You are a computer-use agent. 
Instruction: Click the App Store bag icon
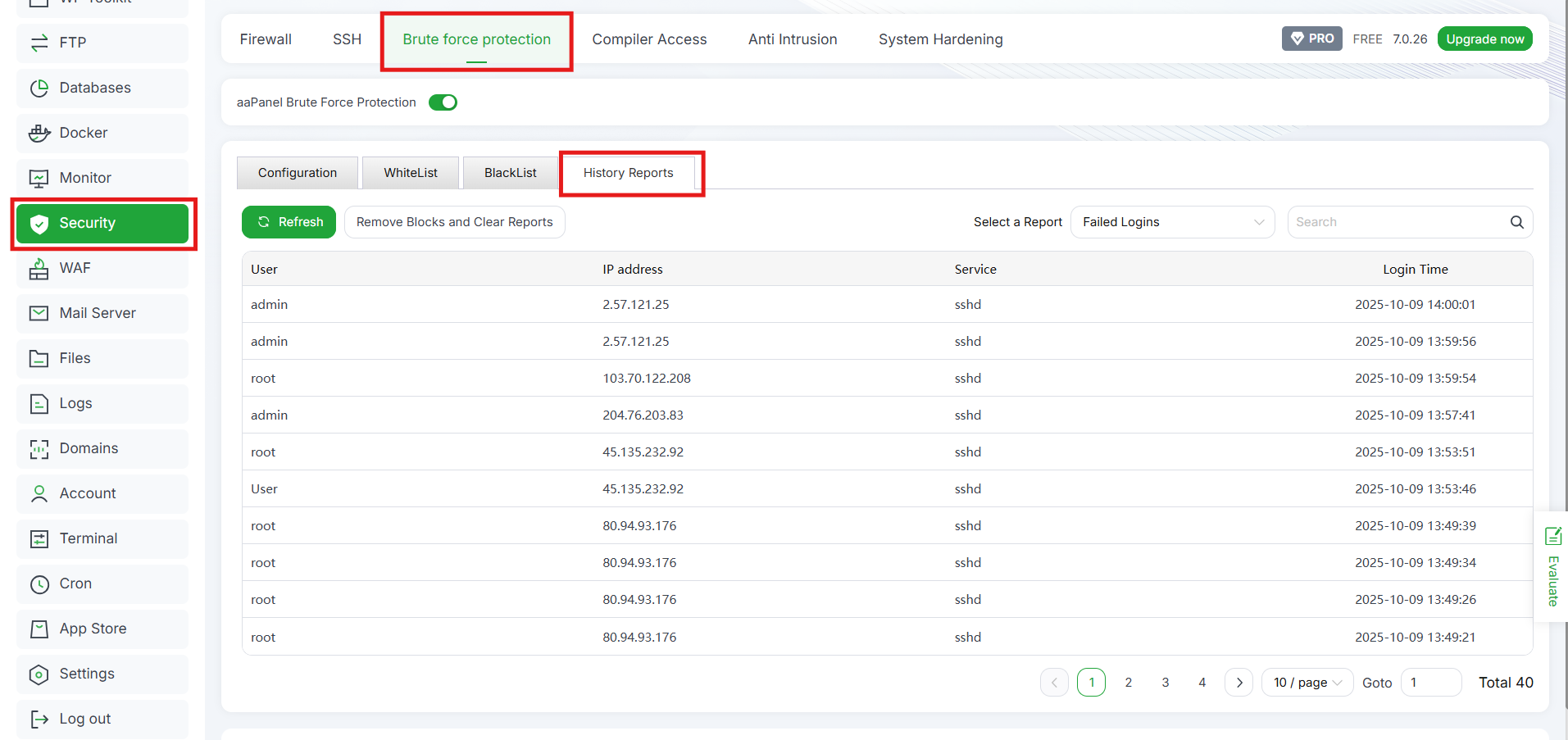point(39,629)
